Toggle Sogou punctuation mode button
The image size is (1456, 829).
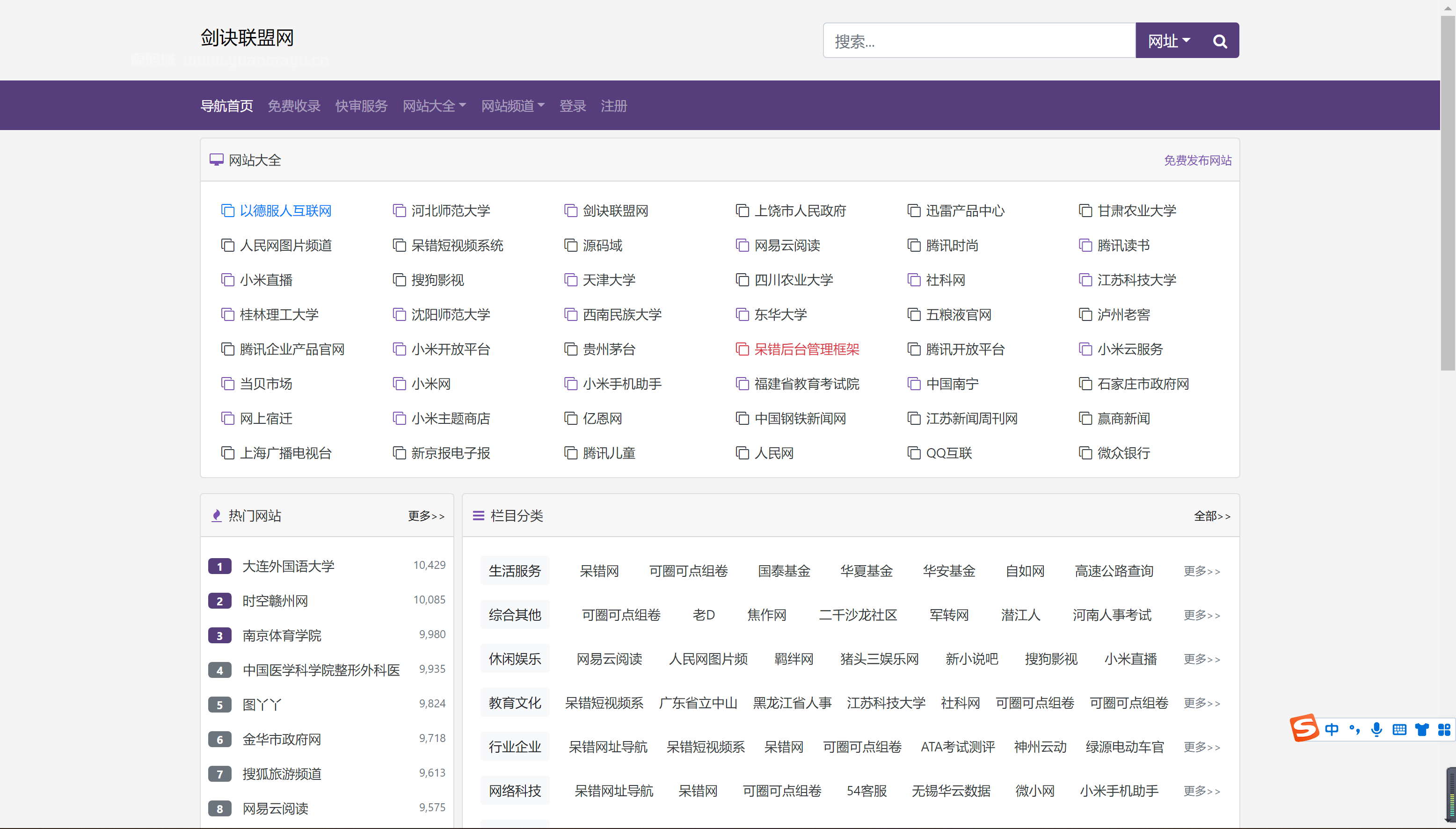pyautogui.click(x=1354, y=729)
